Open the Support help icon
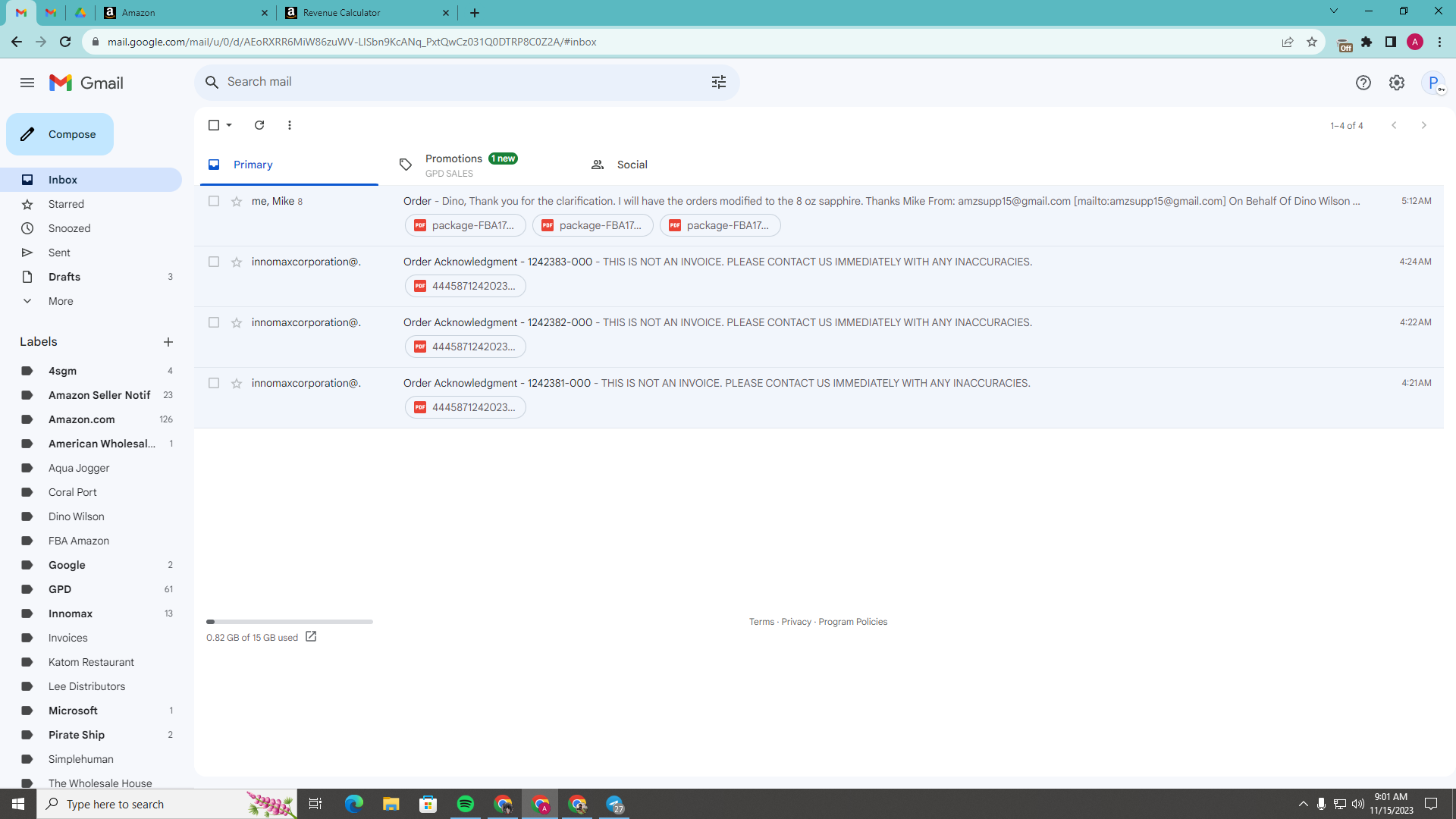The width and height of the screenshot is (1456, 819). pyautogui.click(x=1363, y=83)
